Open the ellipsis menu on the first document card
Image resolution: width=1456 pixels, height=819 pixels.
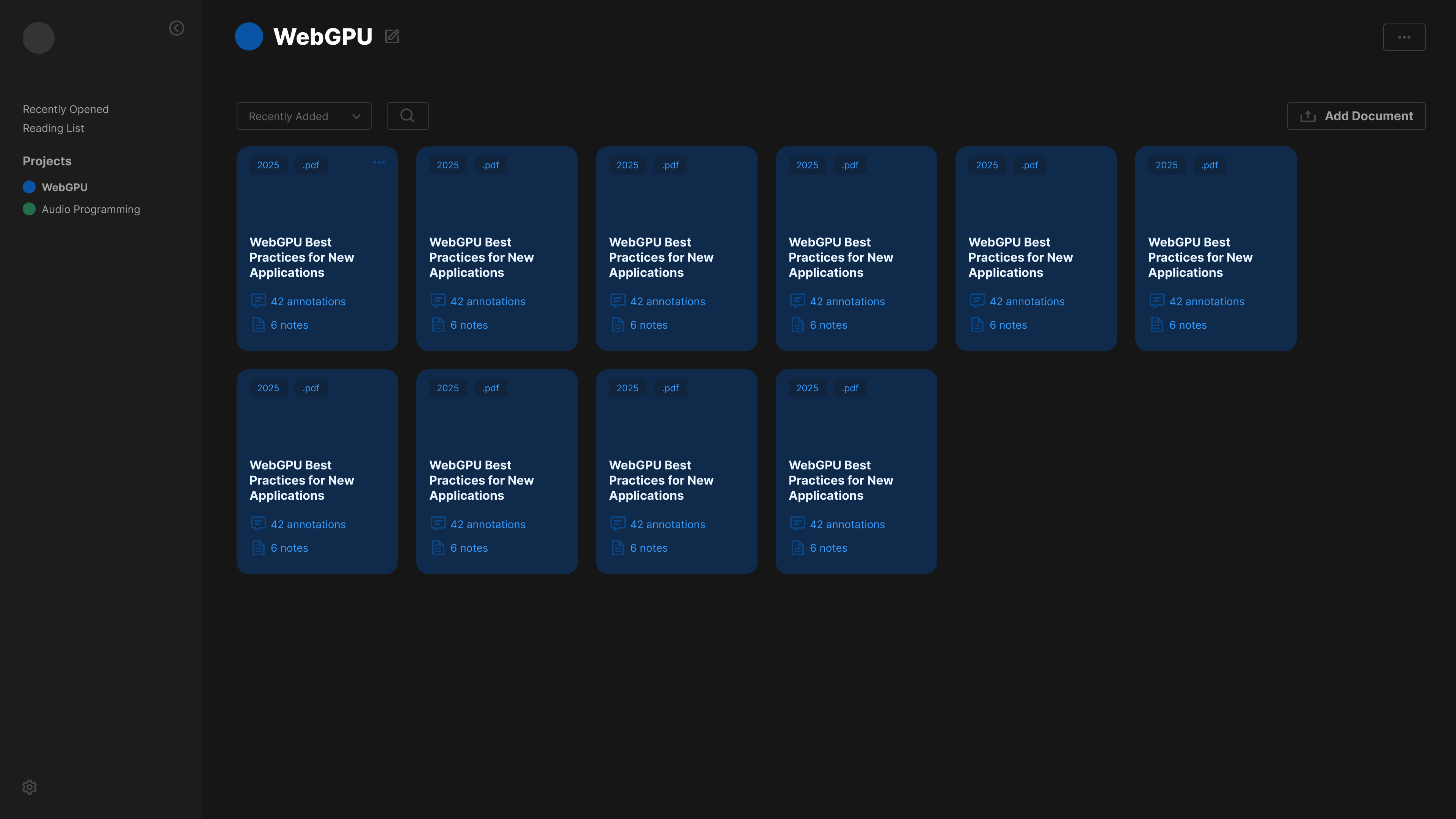coord(379,162)
